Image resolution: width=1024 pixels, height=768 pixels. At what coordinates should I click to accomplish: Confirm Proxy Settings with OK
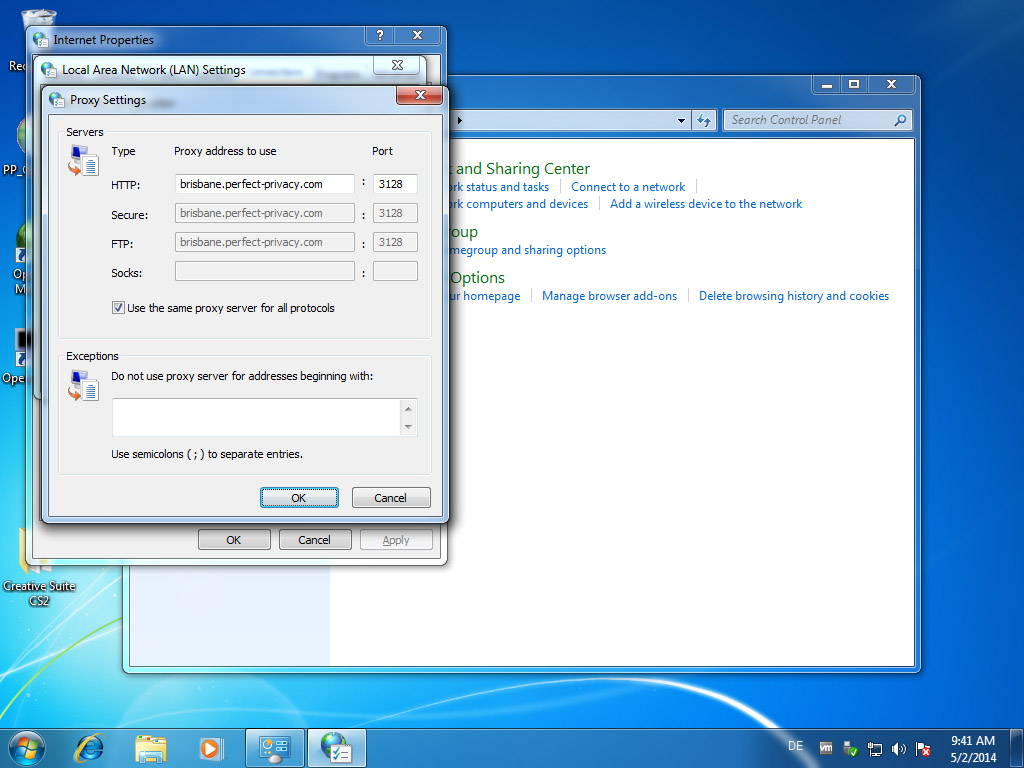coord(299,497)
